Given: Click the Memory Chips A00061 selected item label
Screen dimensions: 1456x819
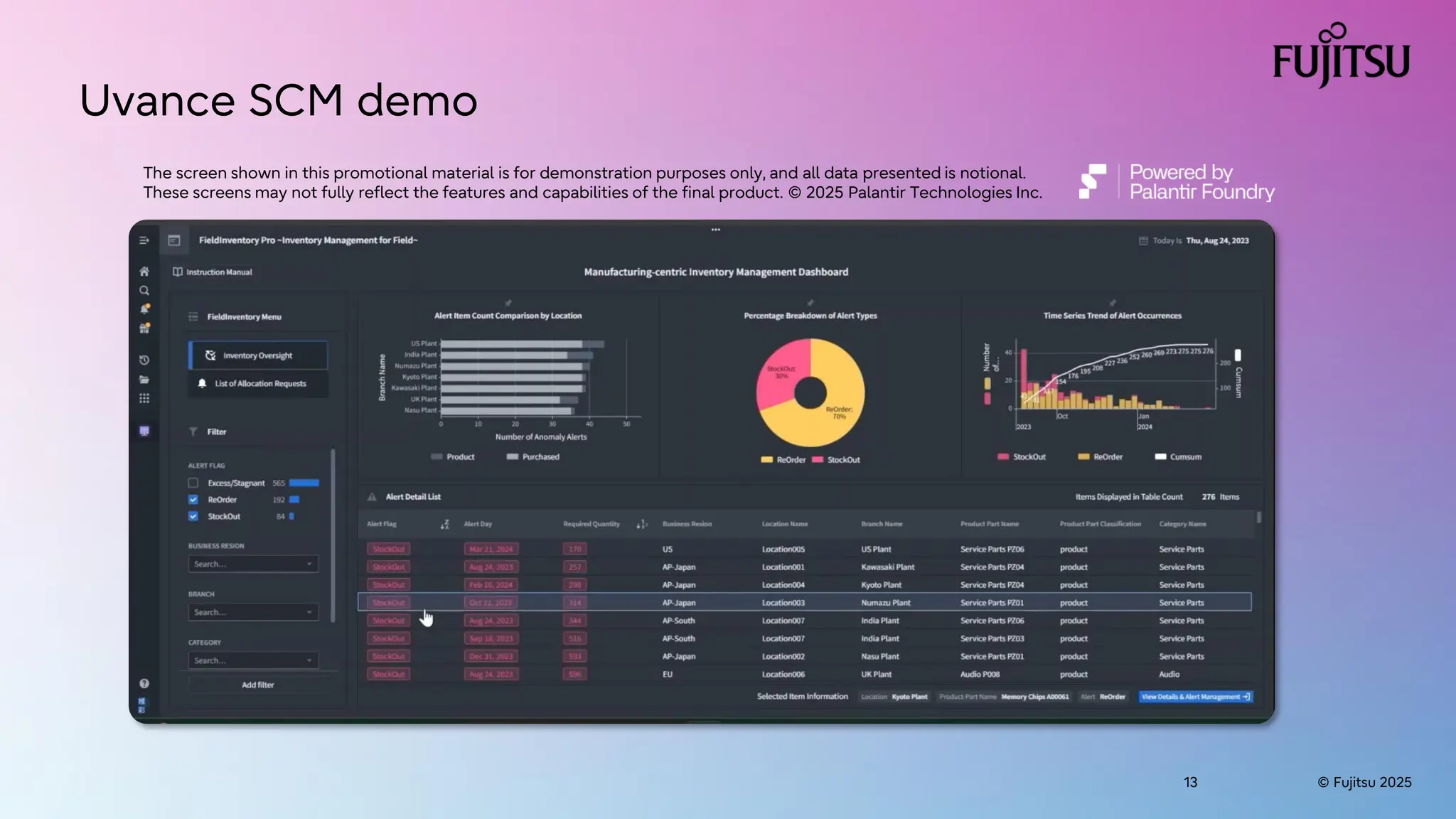Looking at the screenshot, I should 1035,697.
